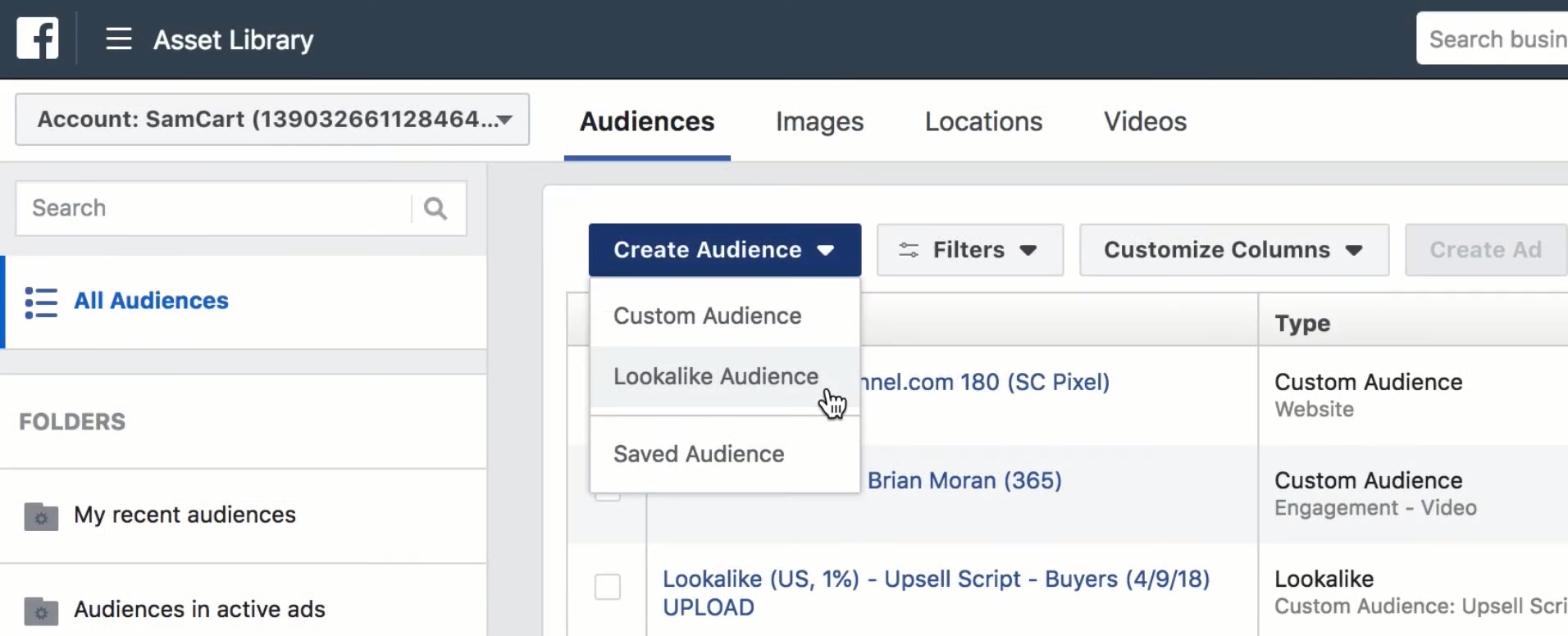This screenshot has height=636, width=1568.
Task: Select Custom Audience from the menu
Action: click(725, 316)
